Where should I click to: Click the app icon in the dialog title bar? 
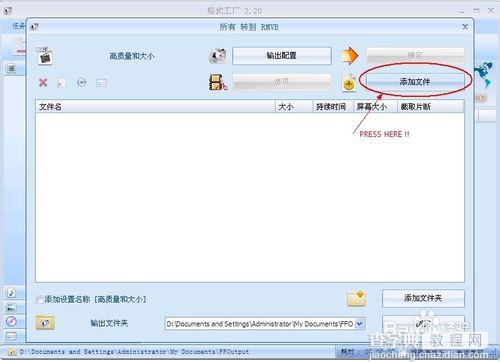pyautogui.click(x=34, y=27)
